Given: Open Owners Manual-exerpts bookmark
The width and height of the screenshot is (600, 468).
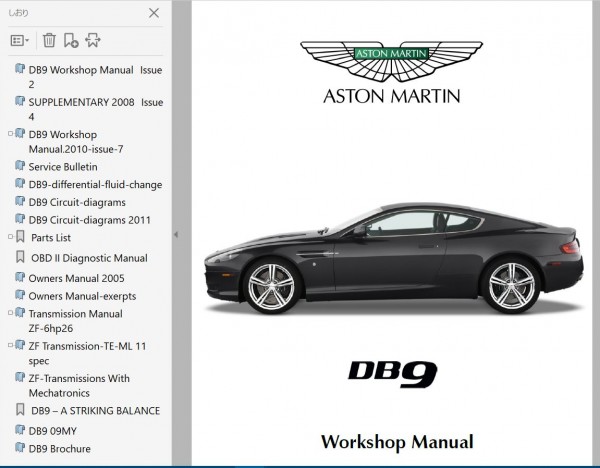Looking at the screenshot, I should click(82, 296).
